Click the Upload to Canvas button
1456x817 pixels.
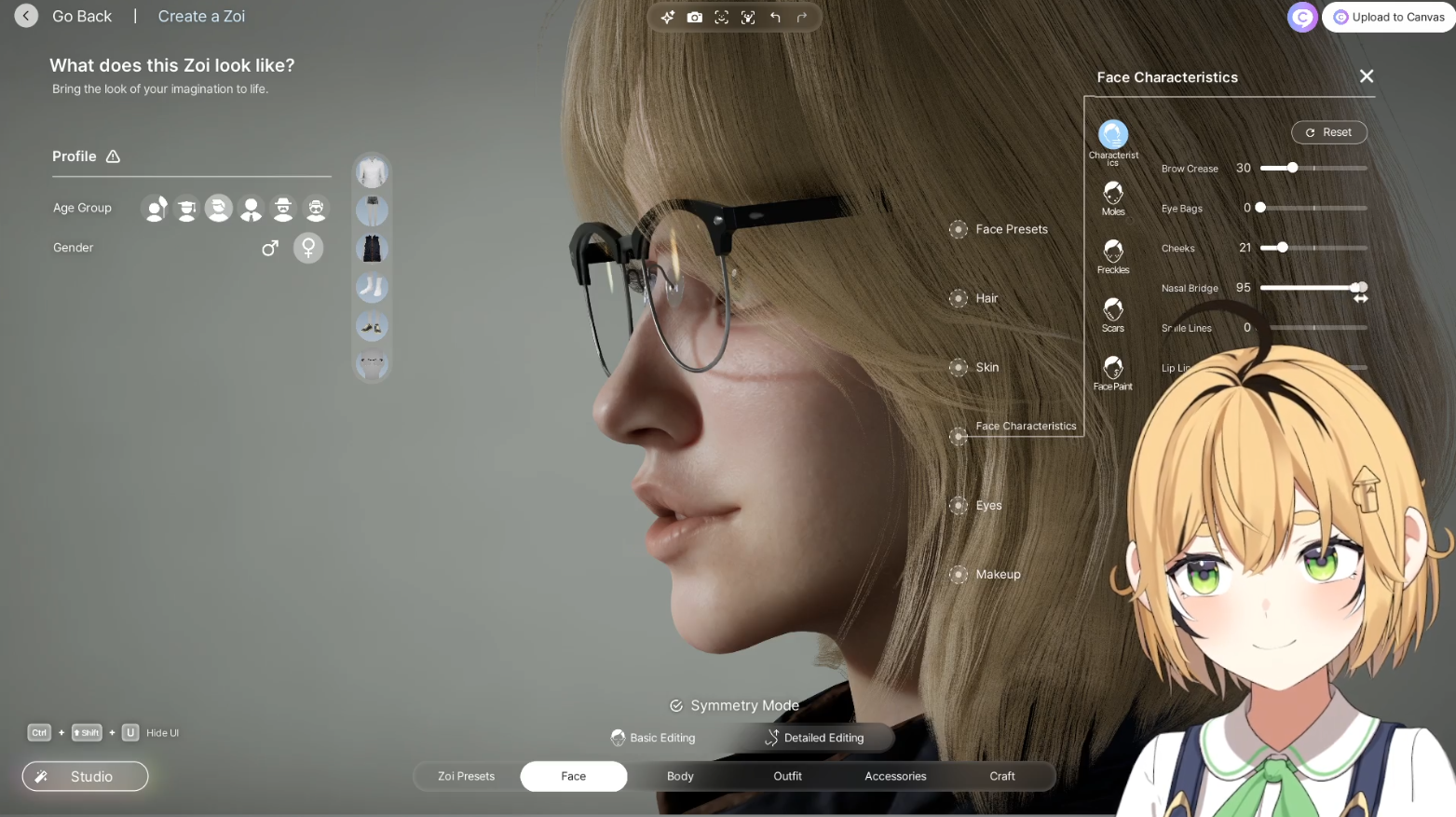pos(1389,17)
